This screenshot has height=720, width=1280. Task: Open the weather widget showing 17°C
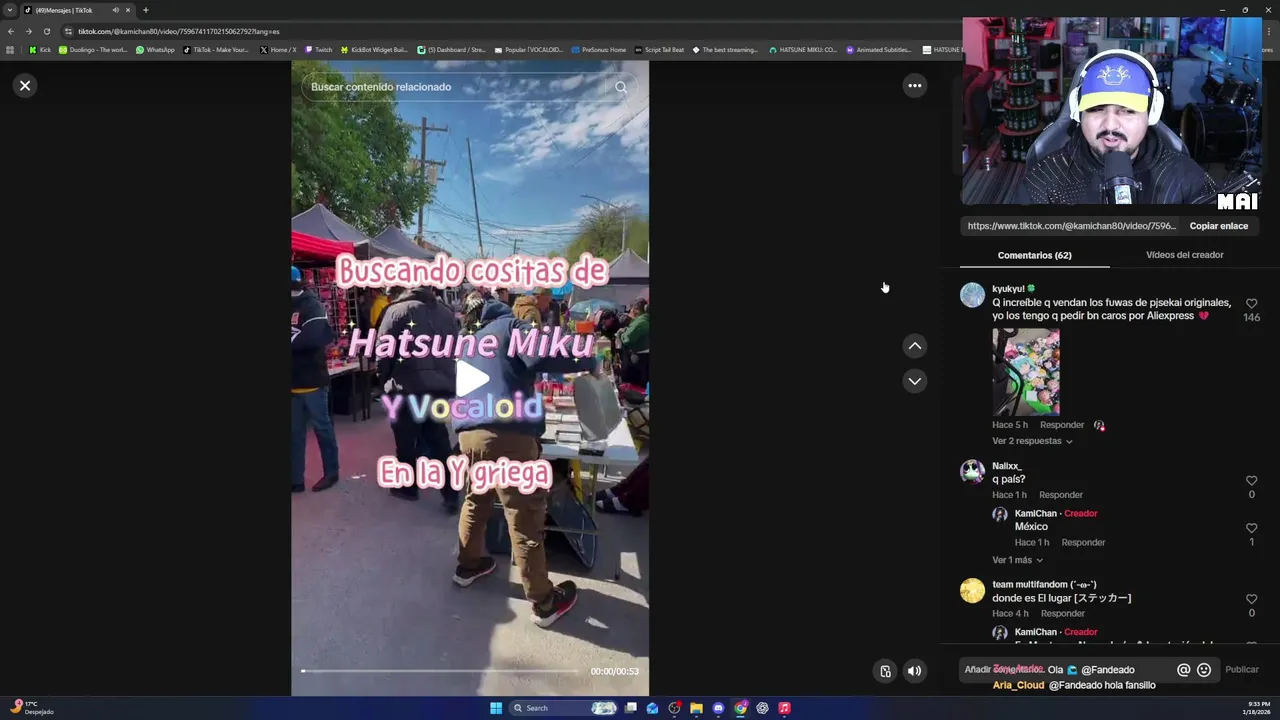point(32,708)
